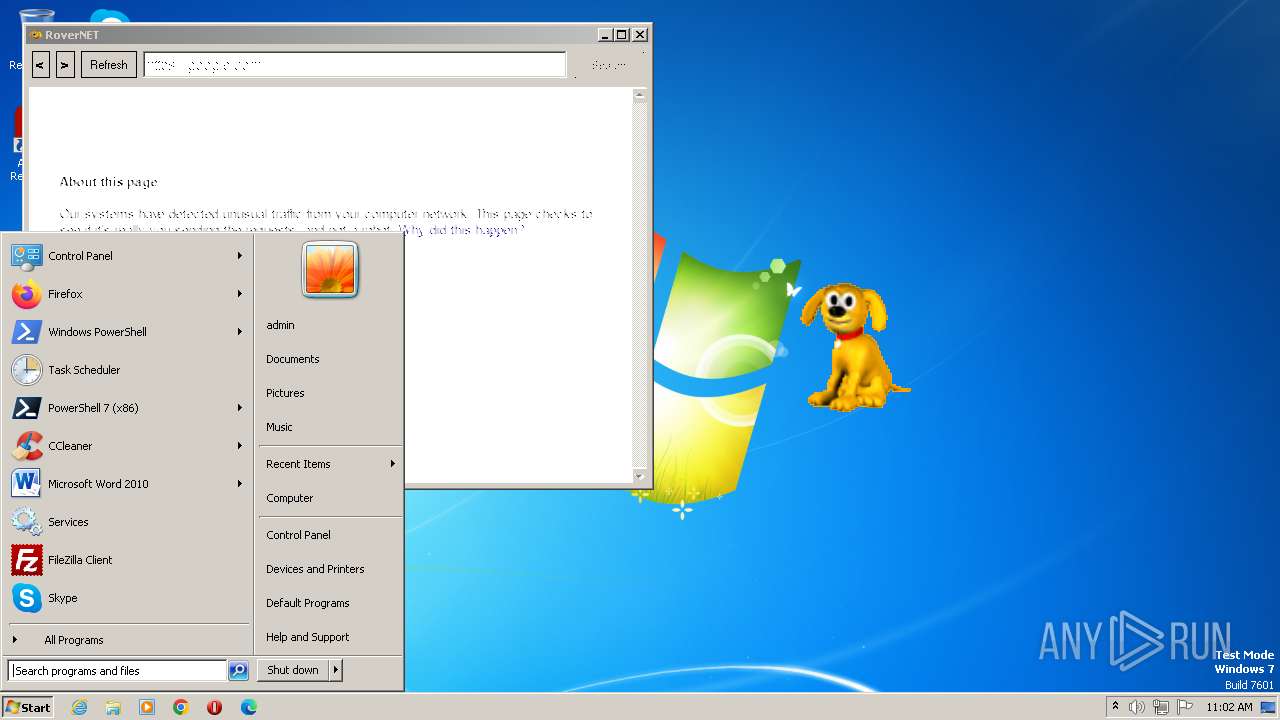Expand Firefox jump list arrow
The height and width of the screenshot is (720, 1280).
240,294
